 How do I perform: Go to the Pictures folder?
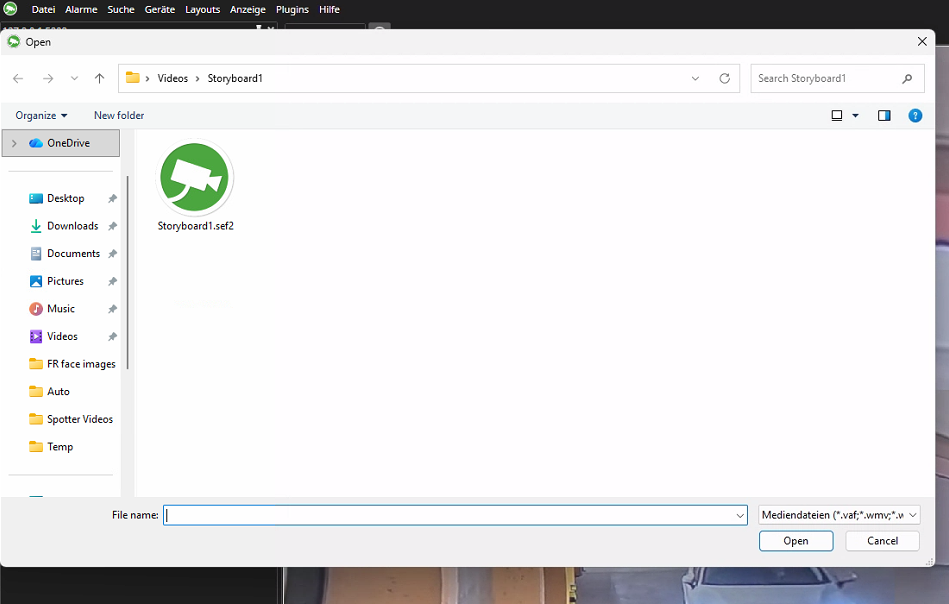(x=65, y=281)
